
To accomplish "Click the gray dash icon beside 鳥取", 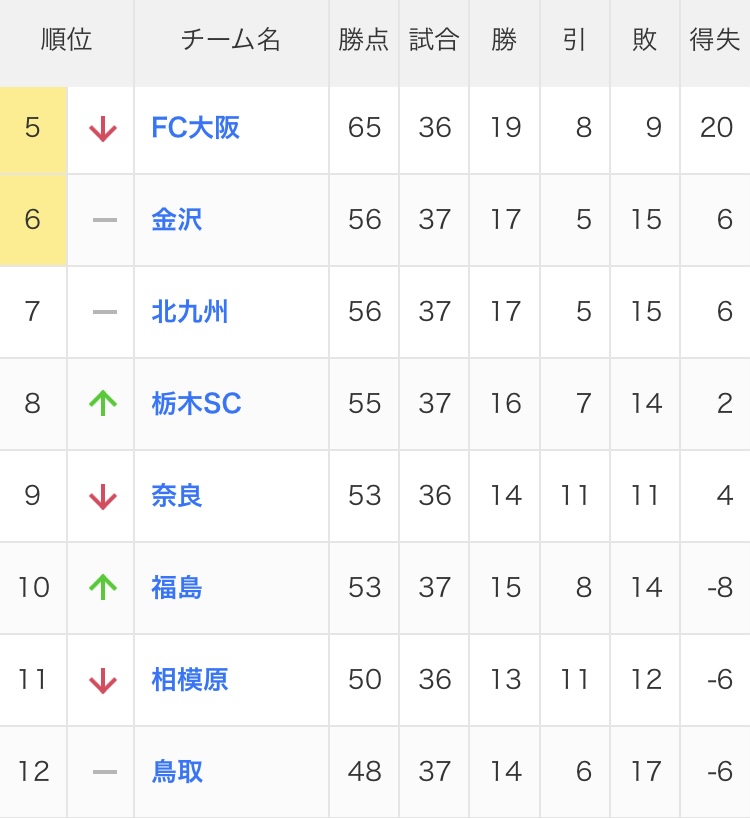I will 104,772.
